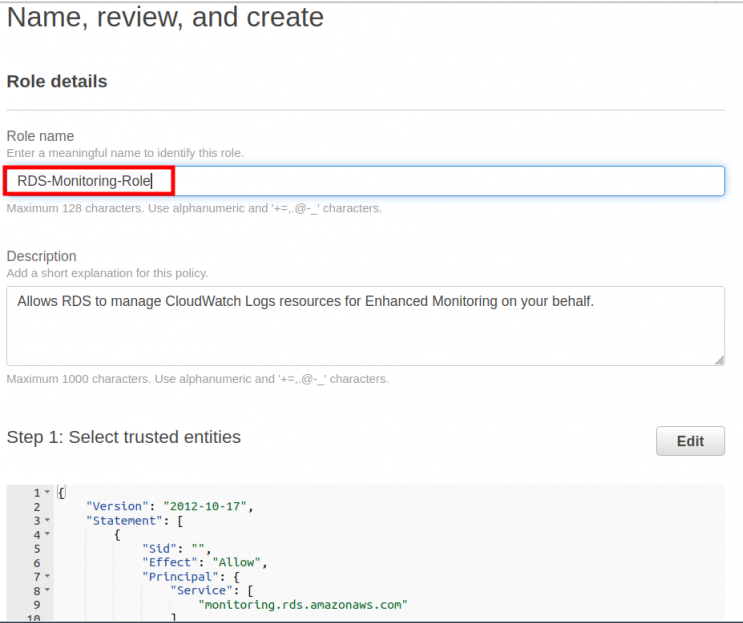The width and height of the screenshot is (743, 623).
Task: Click line number 2 in the editor gutter
Action: click(x=37, y=507)
